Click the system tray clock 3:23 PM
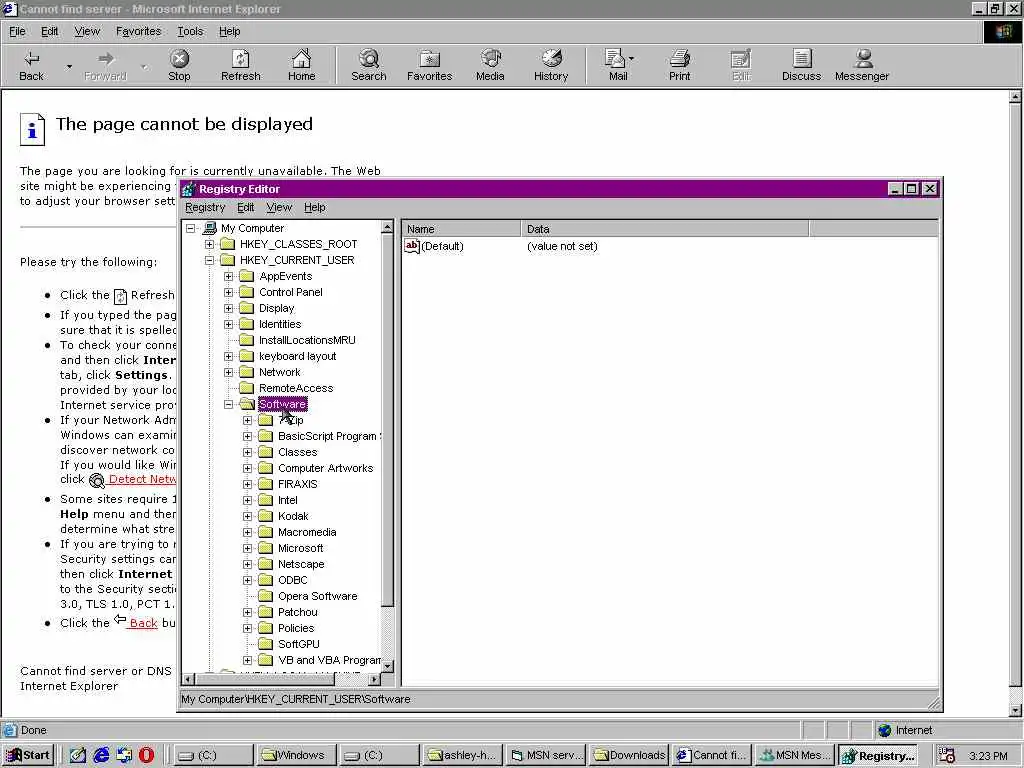1024x768 pixels. pos(988,756)
